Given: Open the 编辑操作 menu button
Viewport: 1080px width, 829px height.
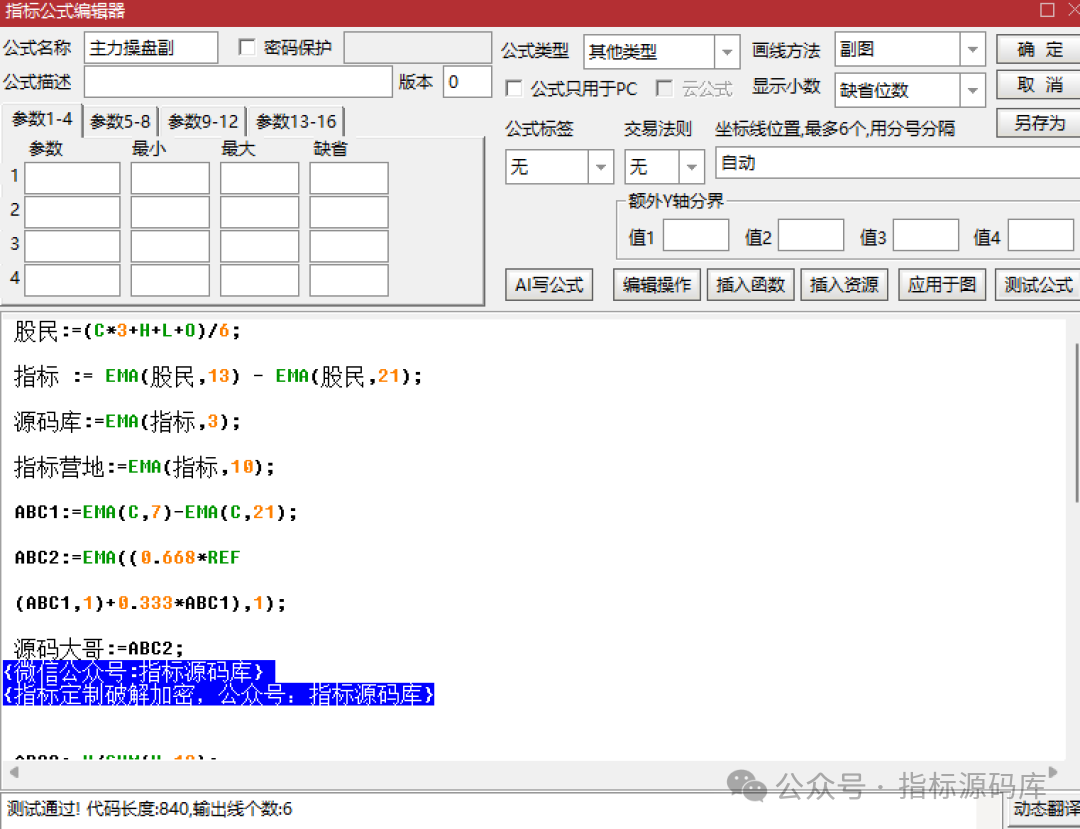Looking at the screenshot, I should [656, 285].
